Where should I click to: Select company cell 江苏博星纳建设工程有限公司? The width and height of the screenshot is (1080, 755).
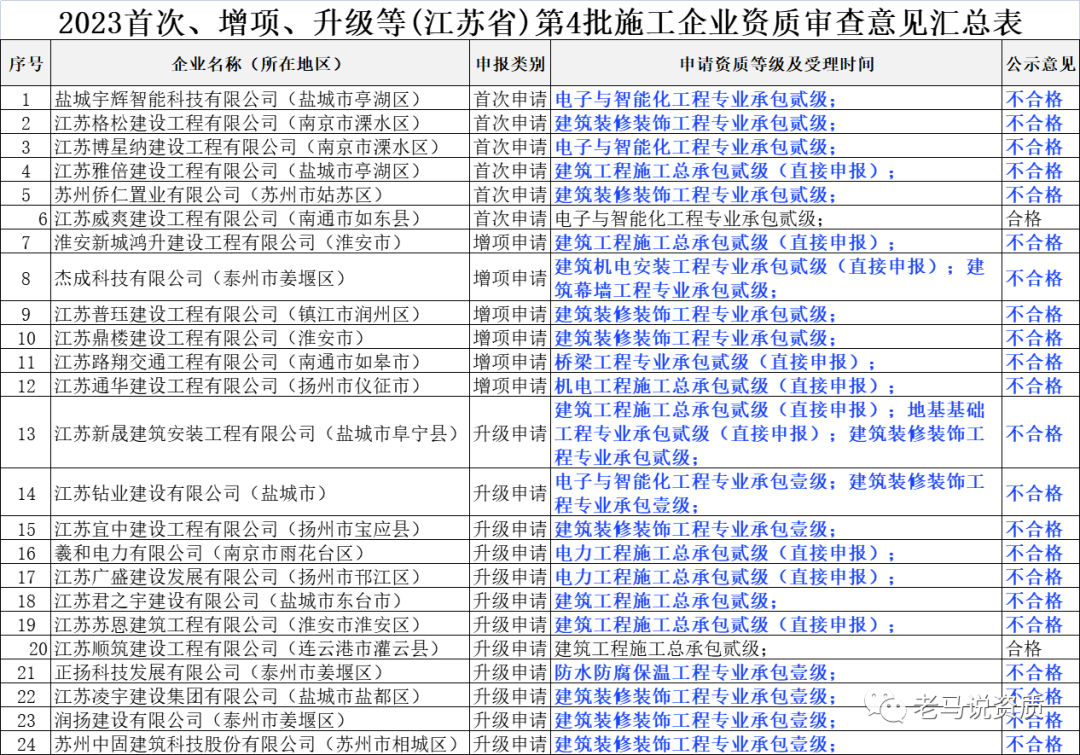click(x=260, y=147)
